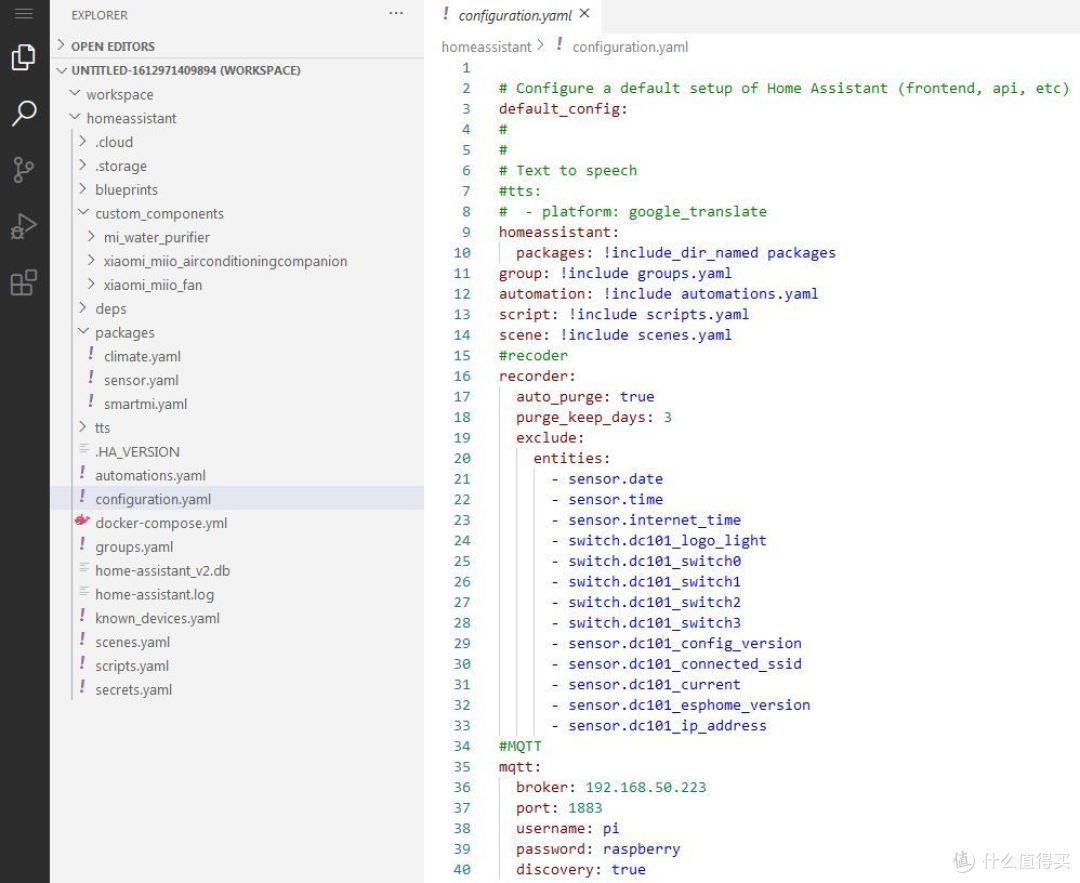Screen dimensions: 1080x883
Task: Click line number 35 in the gutter
Action: click(x=462, y=767)
